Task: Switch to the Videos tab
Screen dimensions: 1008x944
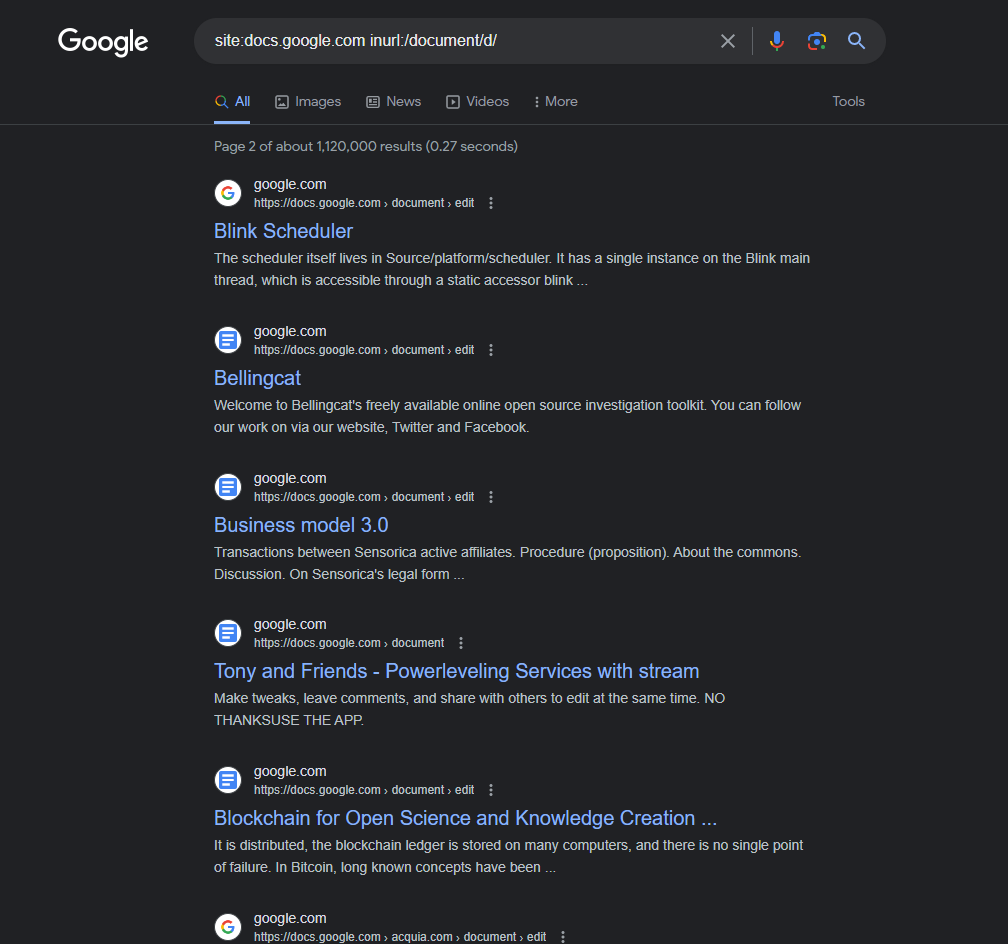Action: (x=477, y=101)
